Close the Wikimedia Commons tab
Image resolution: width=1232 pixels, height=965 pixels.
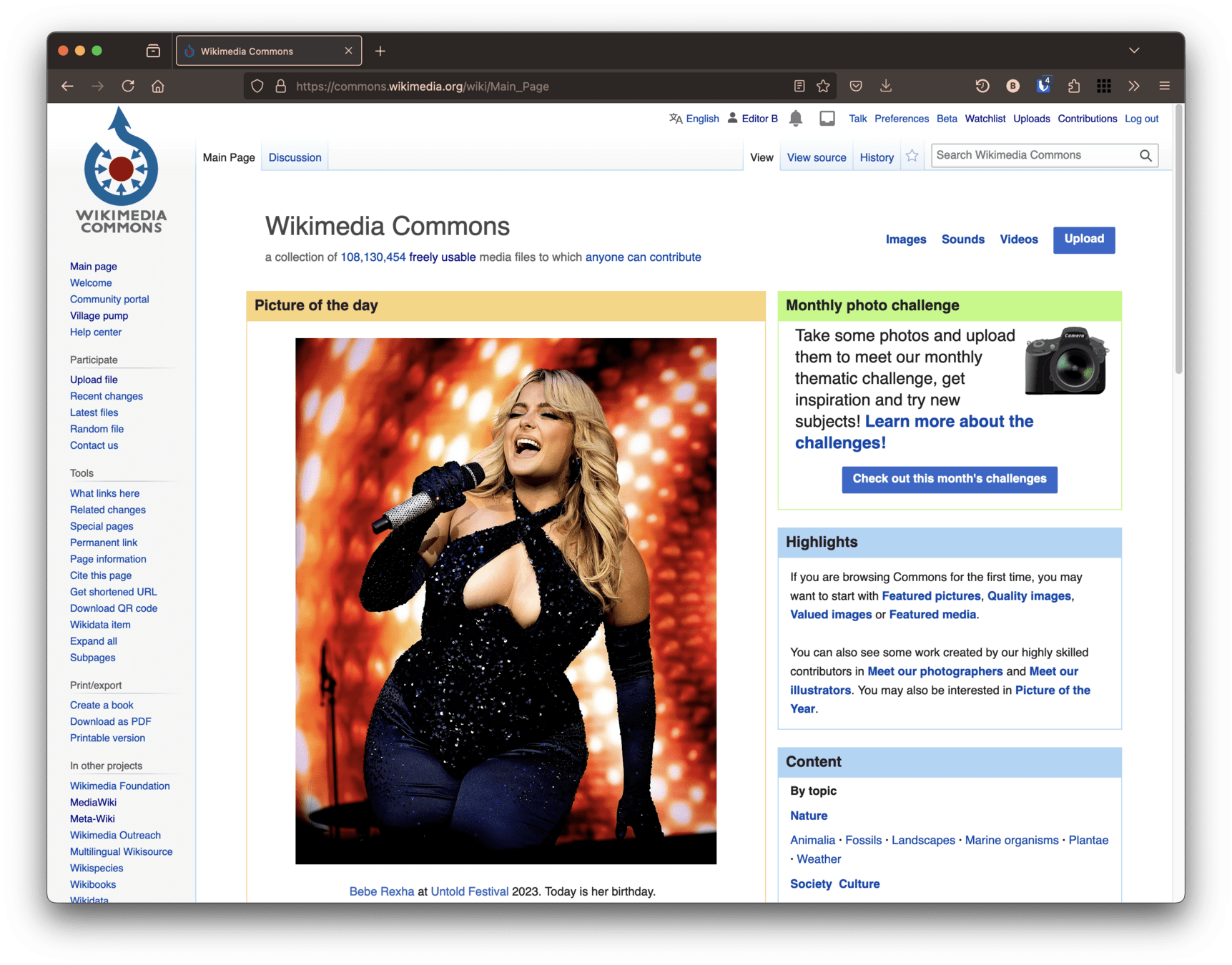(x=348, y=51)
